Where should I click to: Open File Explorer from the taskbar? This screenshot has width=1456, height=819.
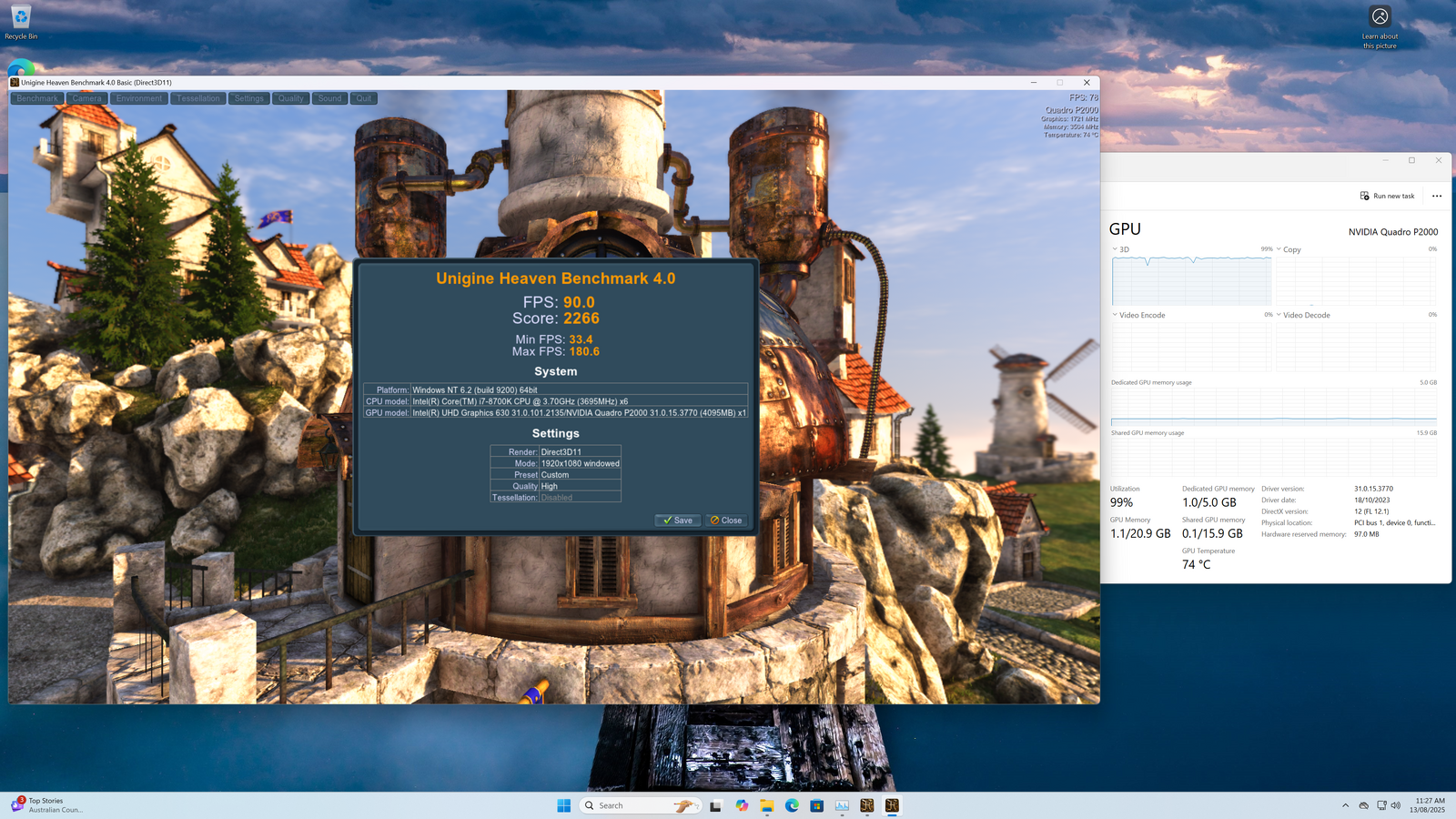tap(767, 805)
